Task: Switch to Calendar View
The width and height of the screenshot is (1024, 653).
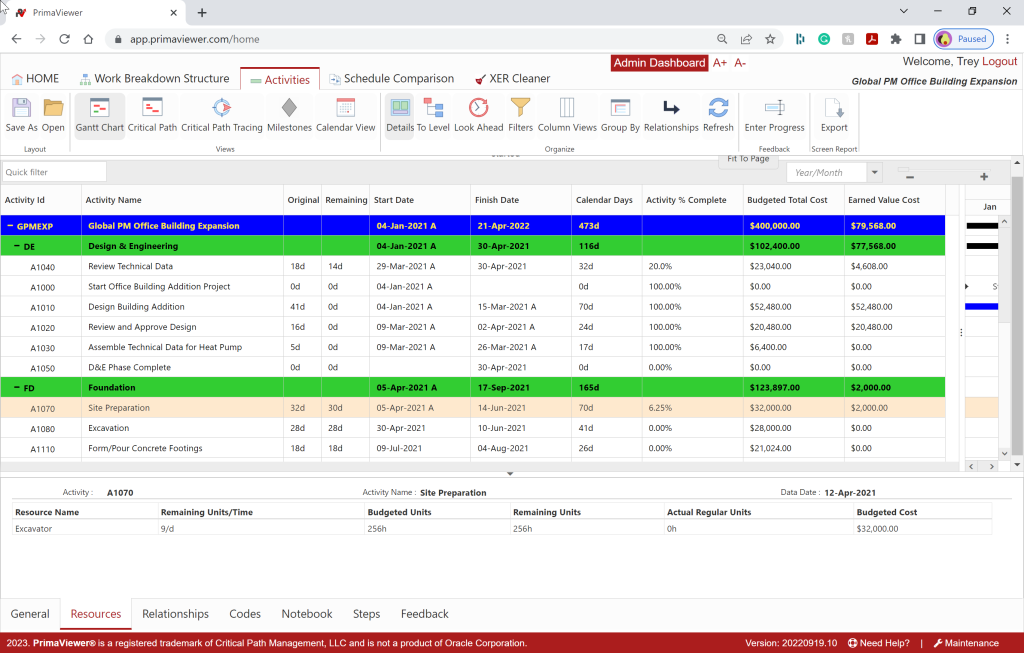Action: [345, 115]
